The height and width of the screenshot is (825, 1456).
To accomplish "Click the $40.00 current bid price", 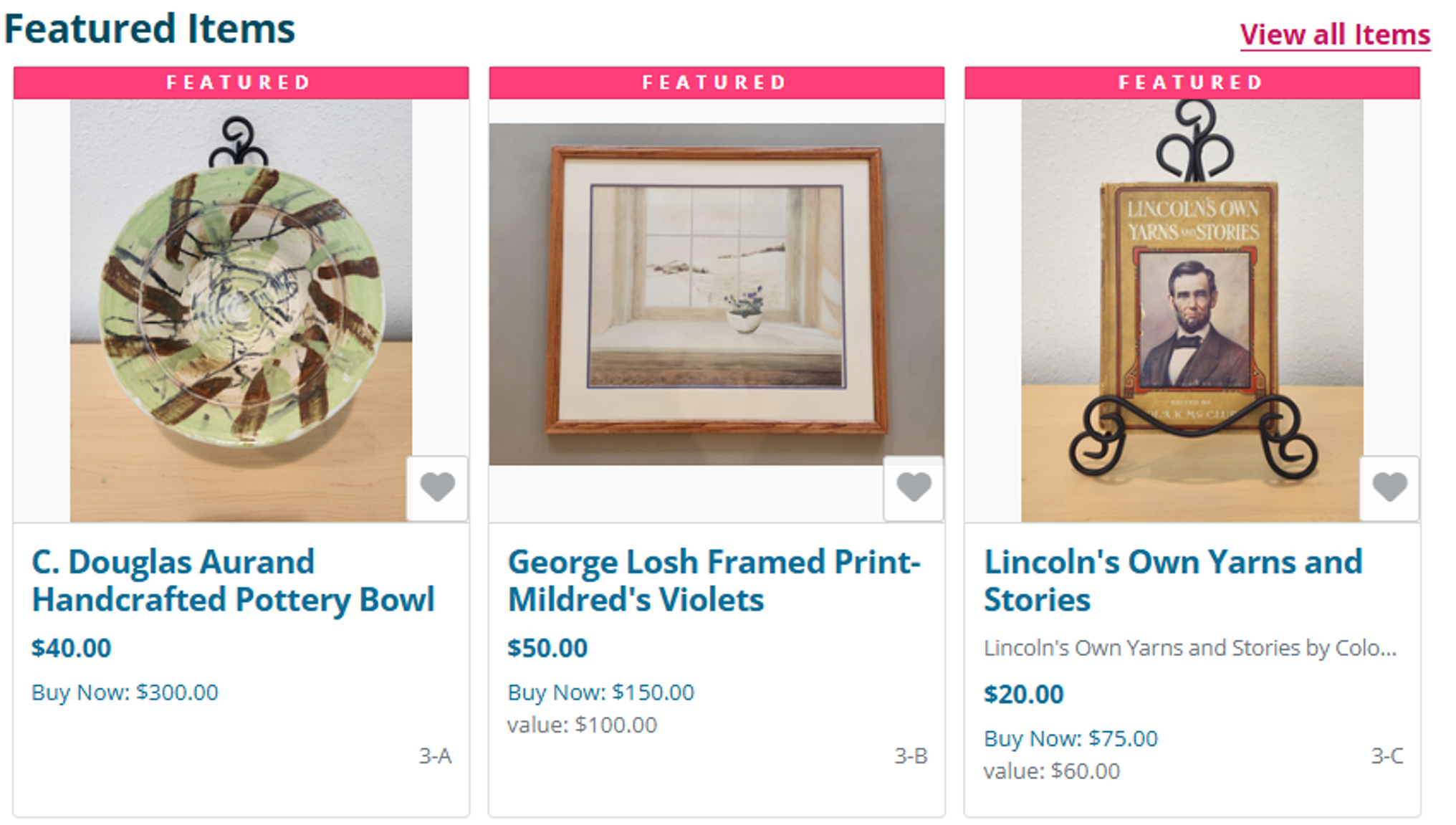I will click(71, 648).
